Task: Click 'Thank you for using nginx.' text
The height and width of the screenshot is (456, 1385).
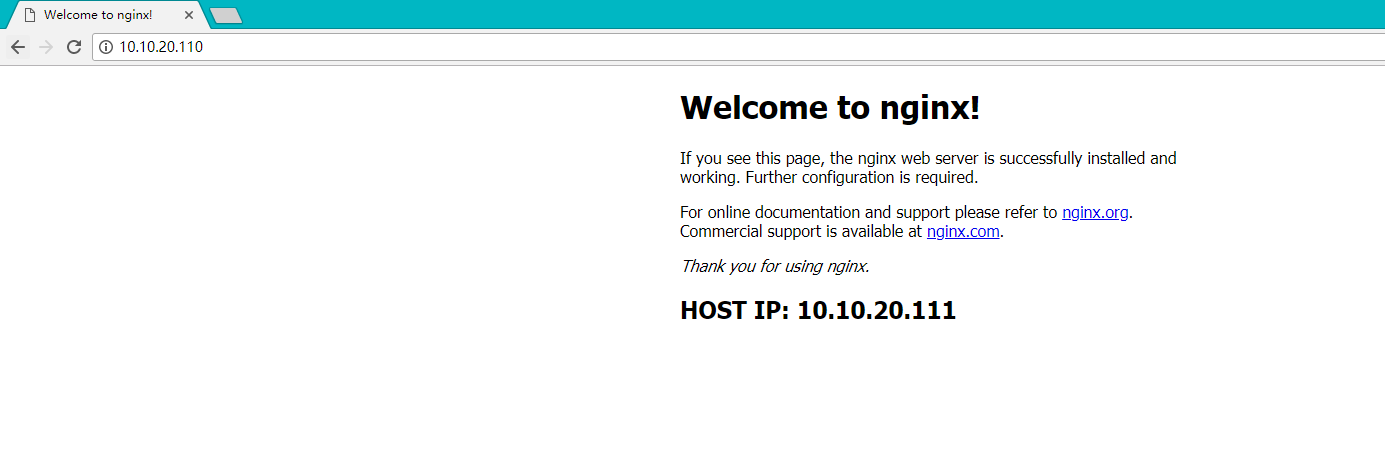Action: (x=775, y=266)
